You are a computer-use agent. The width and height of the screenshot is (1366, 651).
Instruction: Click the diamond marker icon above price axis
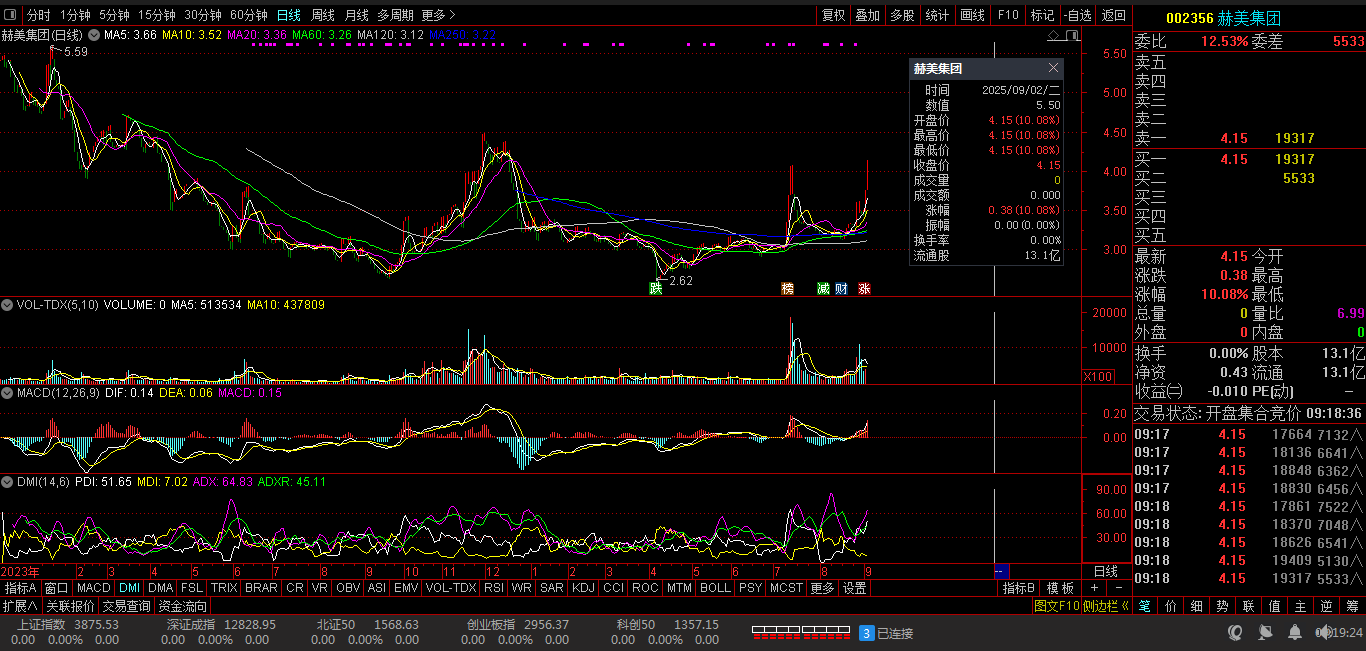1054,35
